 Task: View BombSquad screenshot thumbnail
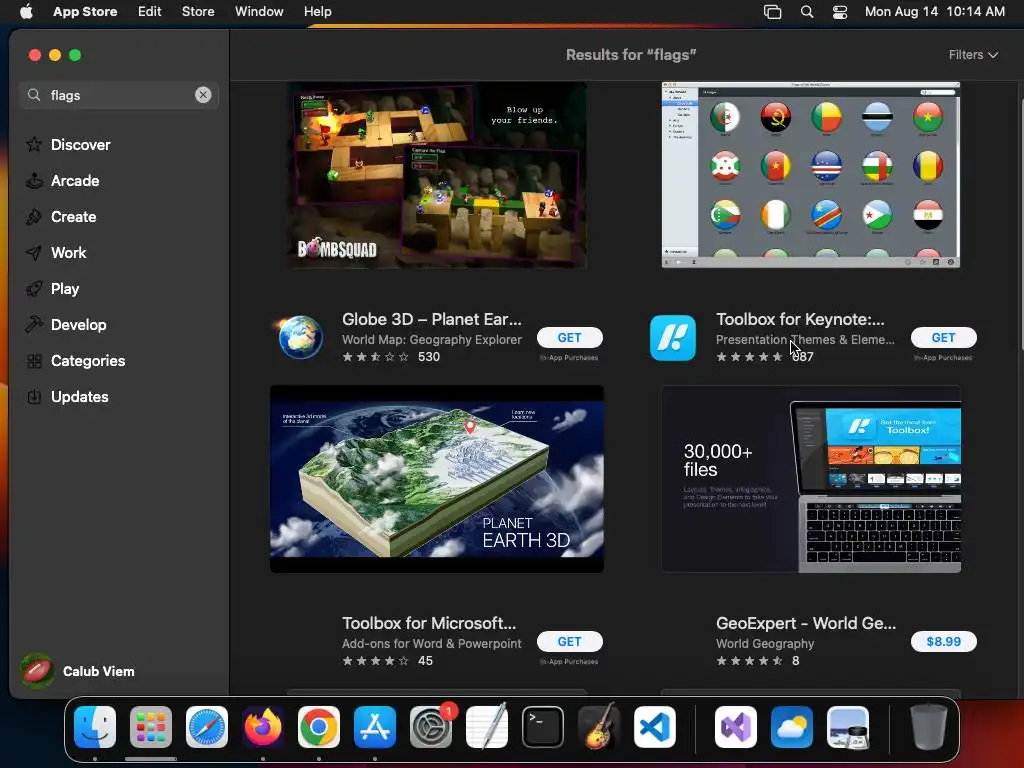pos(438,175)
